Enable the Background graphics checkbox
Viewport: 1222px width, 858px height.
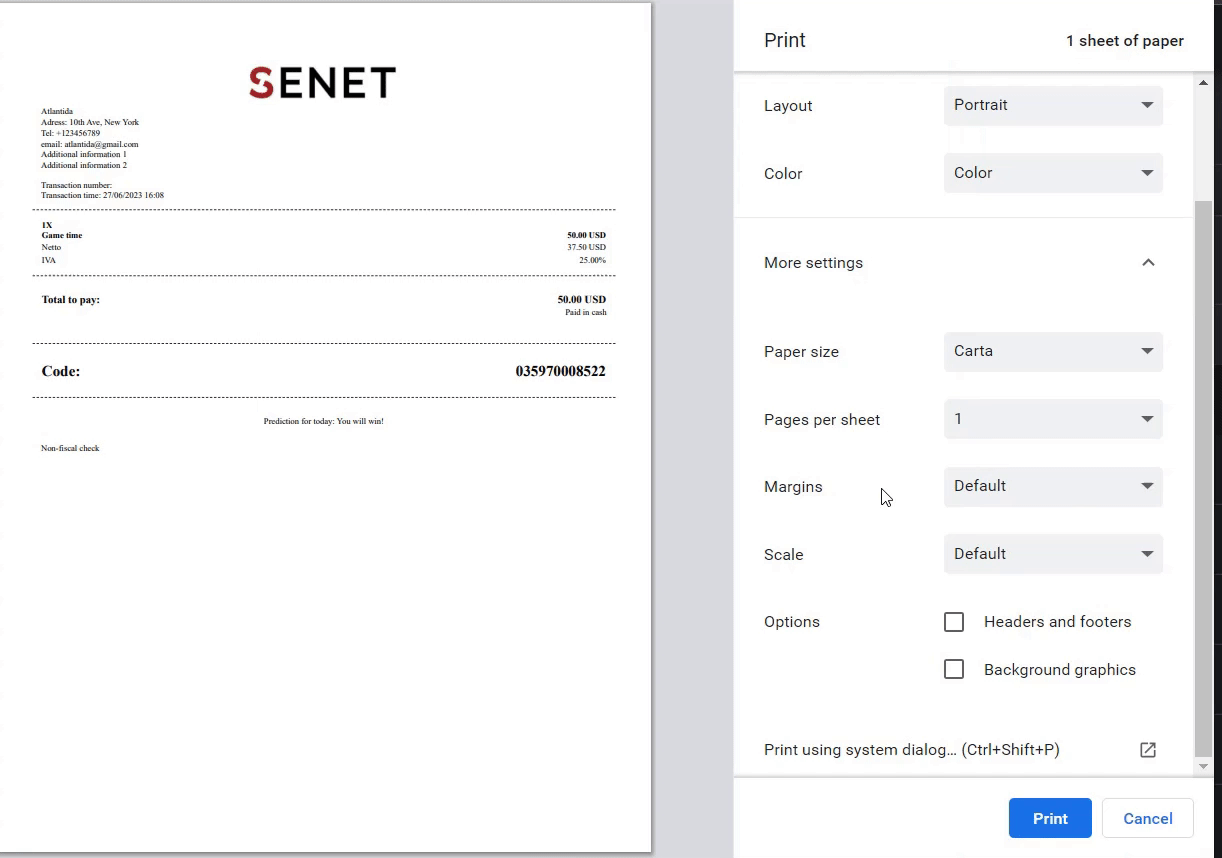pos(954,670)
